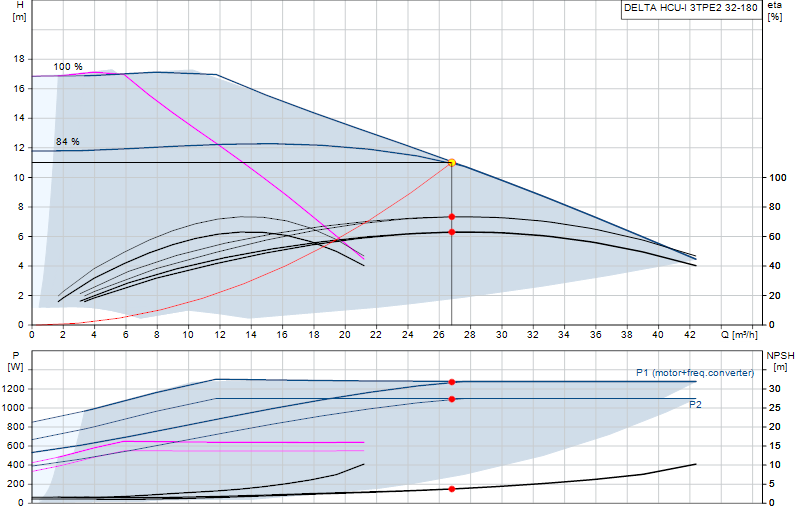The image size is (800, 520).
Task: Click the "eta [%]" axis title
Action: (774, 11)
